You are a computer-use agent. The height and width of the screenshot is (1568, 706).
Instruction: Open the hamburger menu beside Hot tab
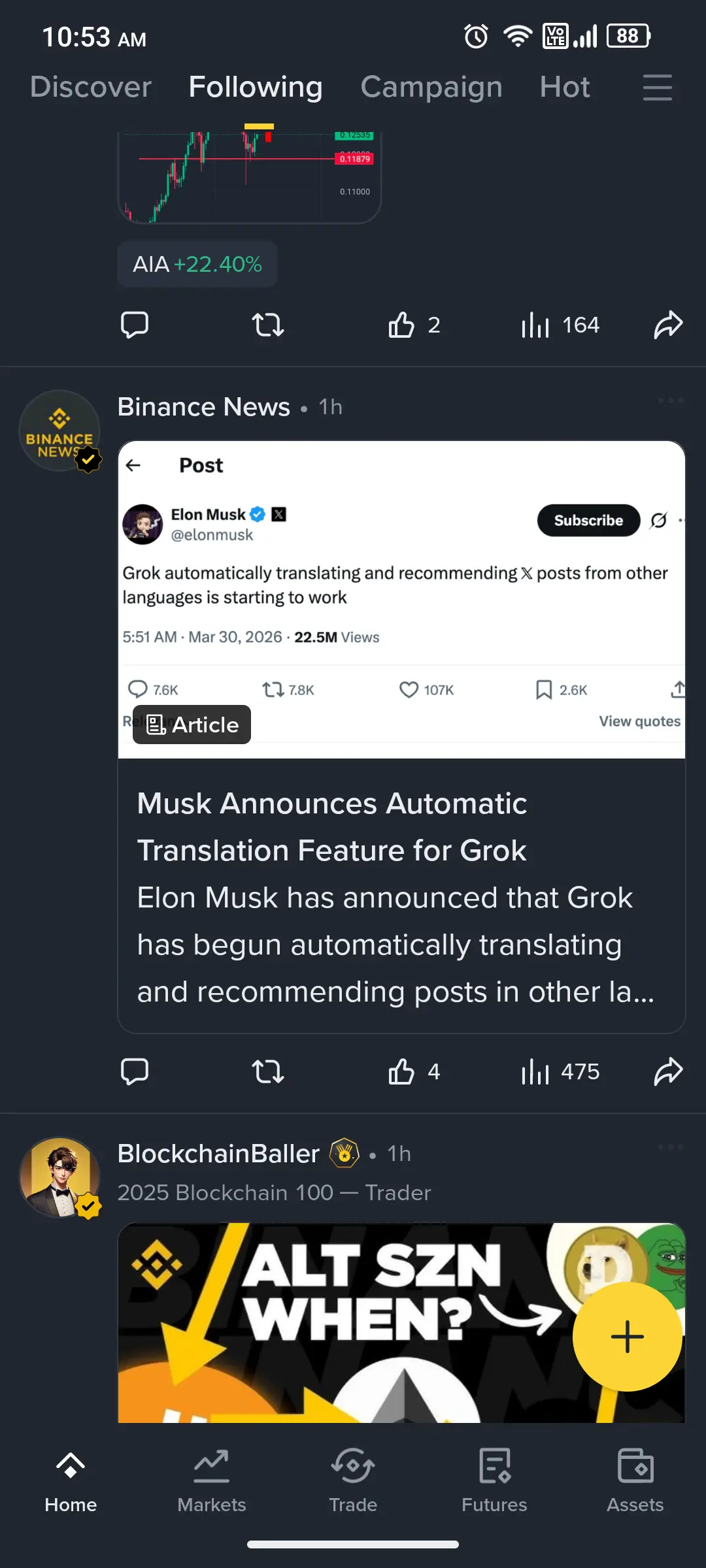coord(657,87)
